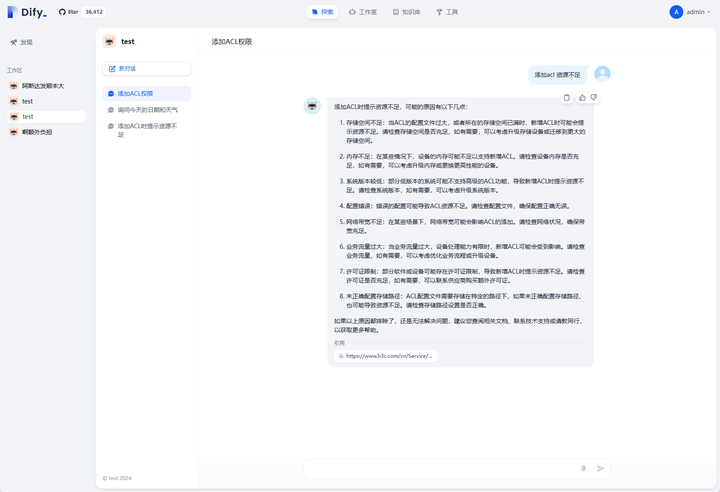Click answer point 1 about 存储空间不足
The image size is (720, 492).
point(462,132)
